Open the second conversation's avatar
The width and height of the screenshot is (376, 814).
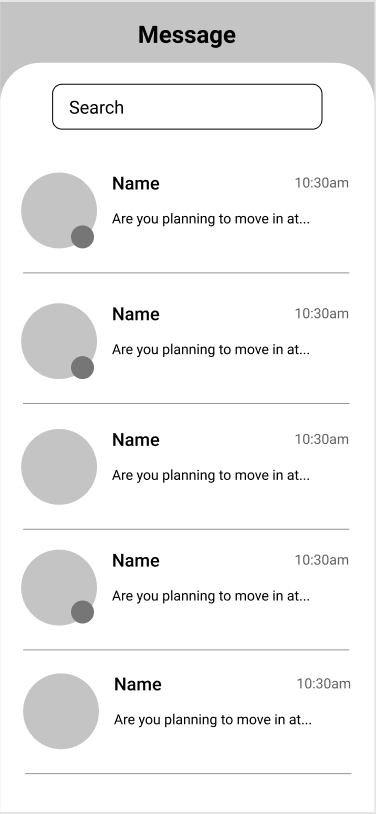coord(59,341)
